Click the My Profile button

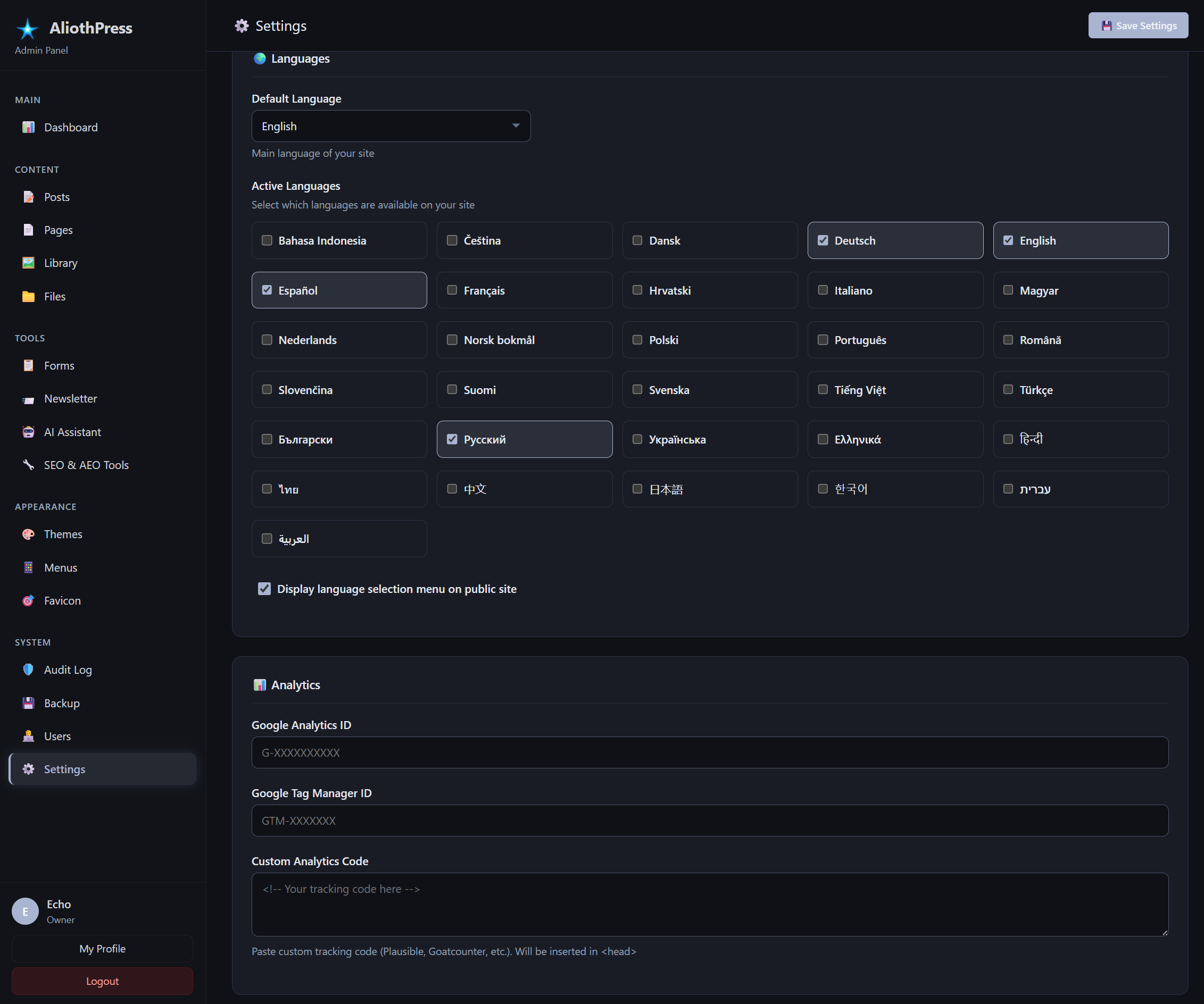102,948
